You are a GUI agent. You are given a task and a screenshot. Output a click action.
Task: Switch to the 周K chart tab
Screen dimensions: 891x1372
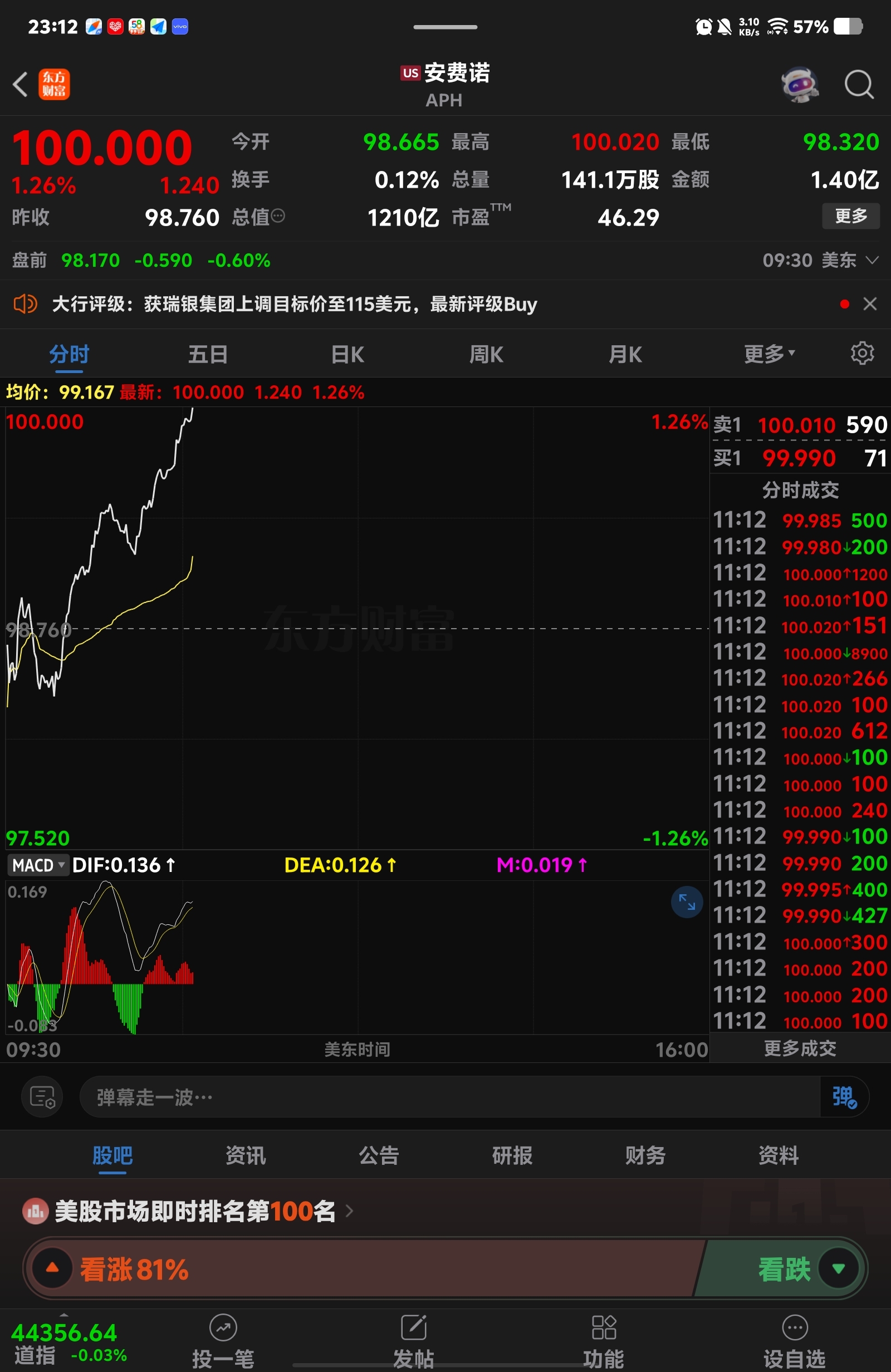click(x=486, y=354)
